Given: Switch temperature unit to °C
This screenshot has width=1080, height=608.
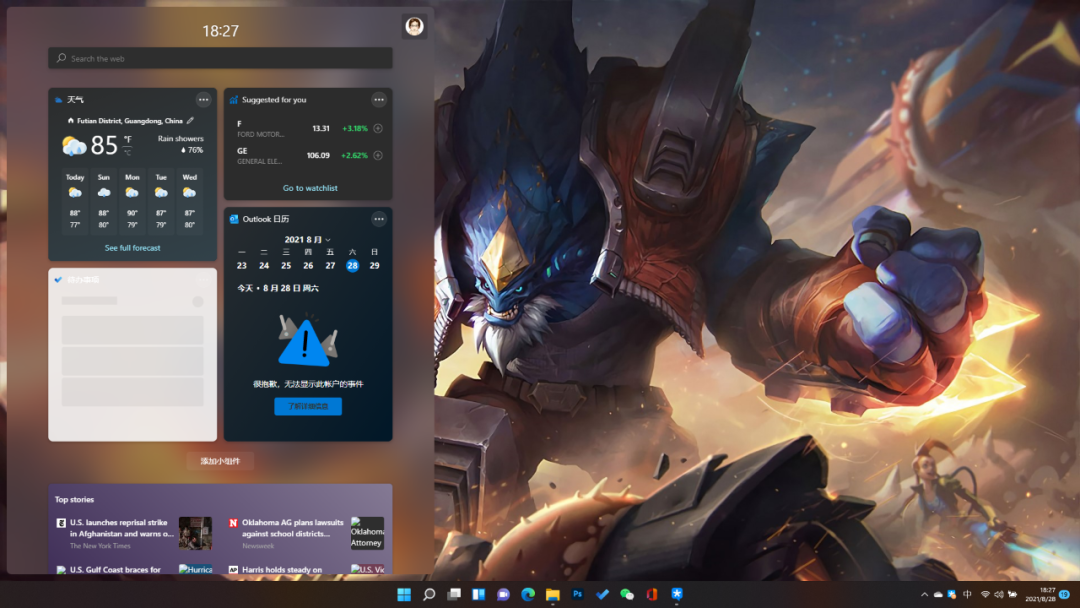Looking at the screenshot, I should pyautogui.click(x=127, y=151).
